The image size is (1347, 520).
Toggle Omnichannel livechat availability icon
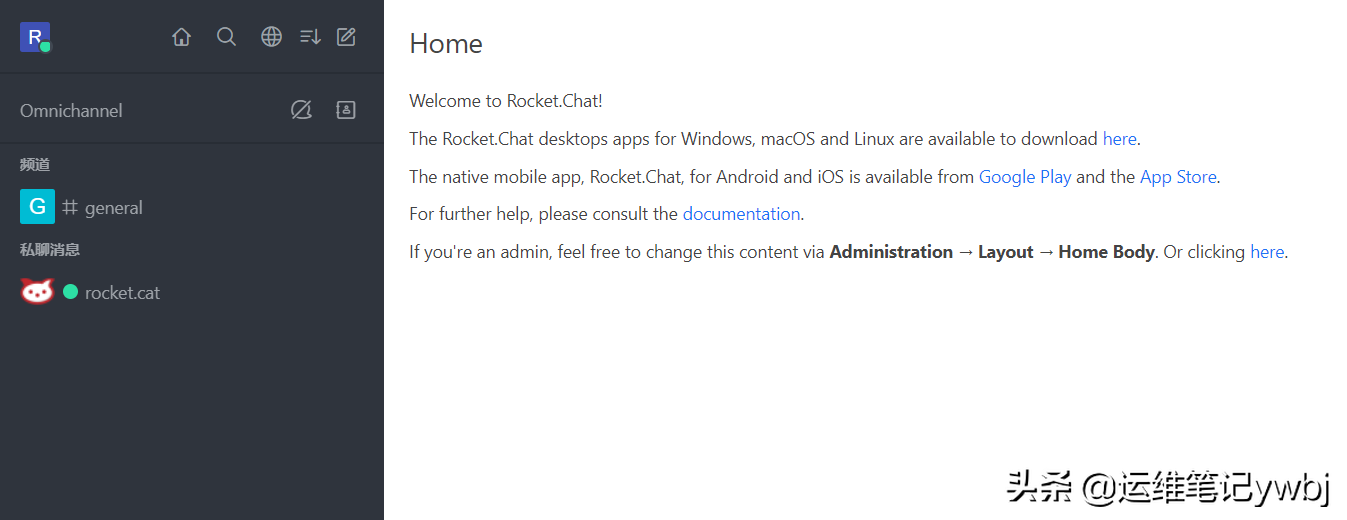click(x=301, y=110)
